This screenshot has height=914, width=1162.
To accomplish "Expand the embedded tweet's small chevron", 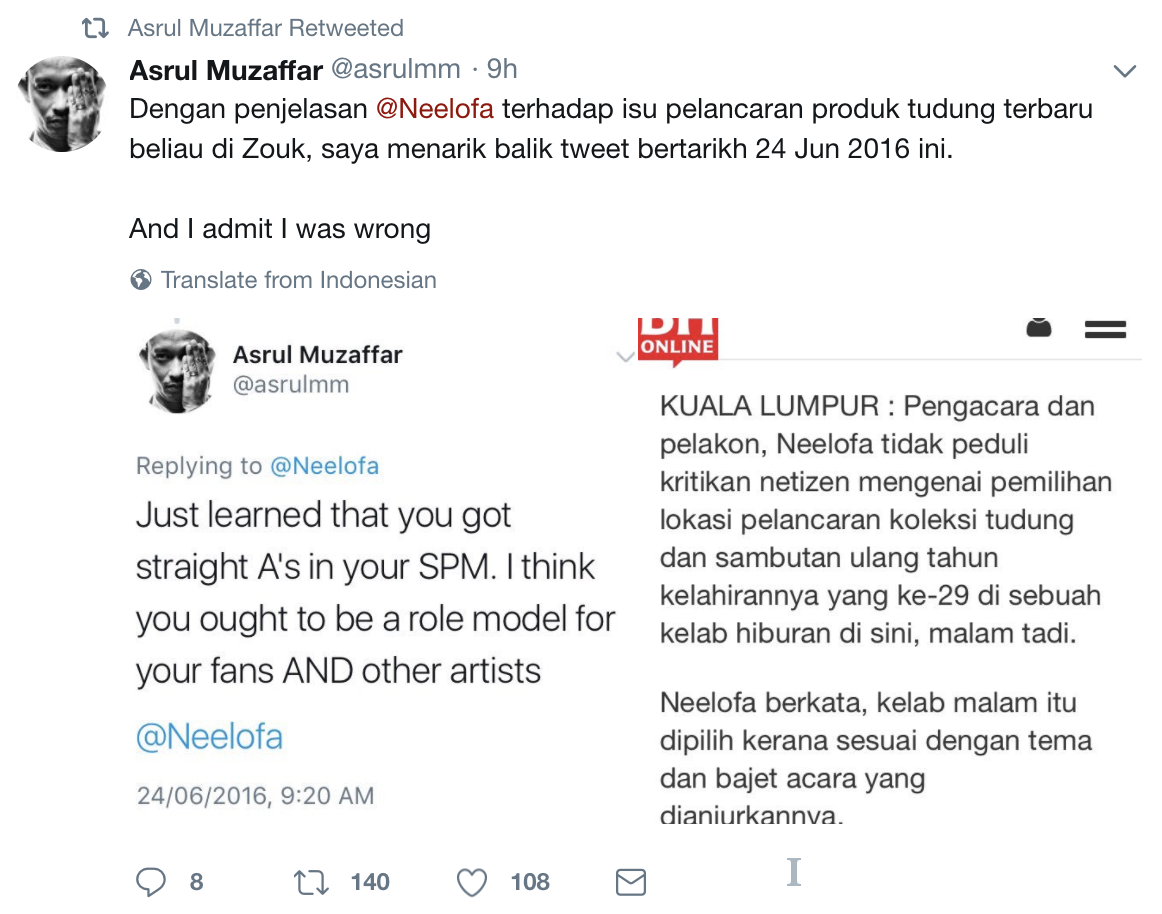I will 626,357.
